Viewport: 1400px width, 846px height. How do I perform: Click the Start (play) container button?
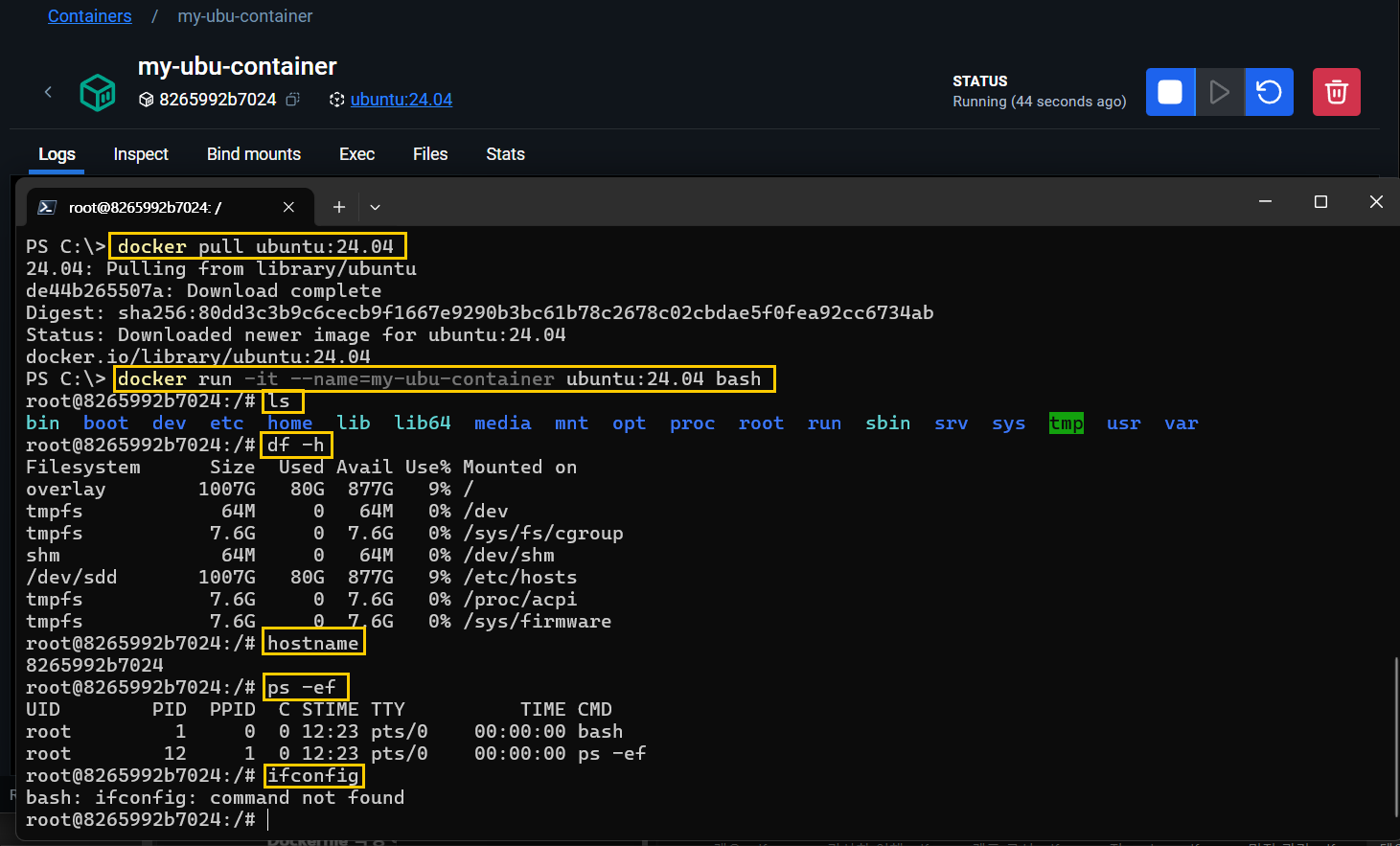click(x=1220, y=92)
